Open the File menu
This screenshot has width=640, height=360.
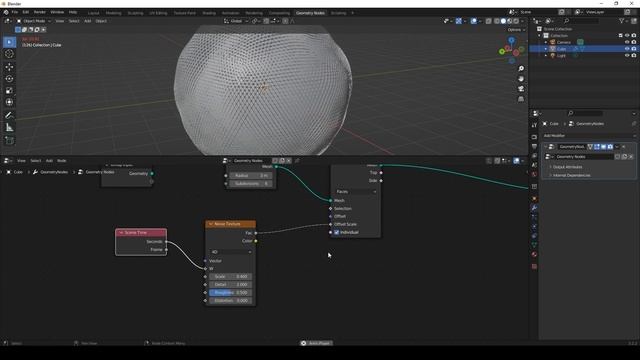(15, 12)
